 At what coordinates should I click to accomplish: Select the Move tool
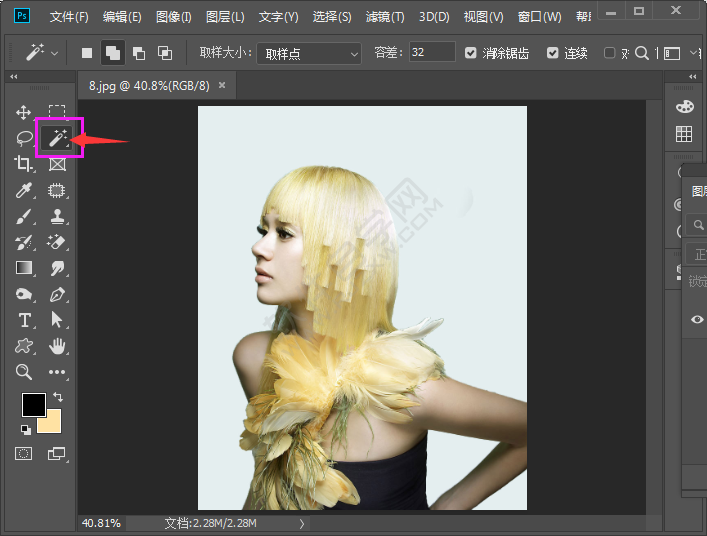tap(24, 113)
